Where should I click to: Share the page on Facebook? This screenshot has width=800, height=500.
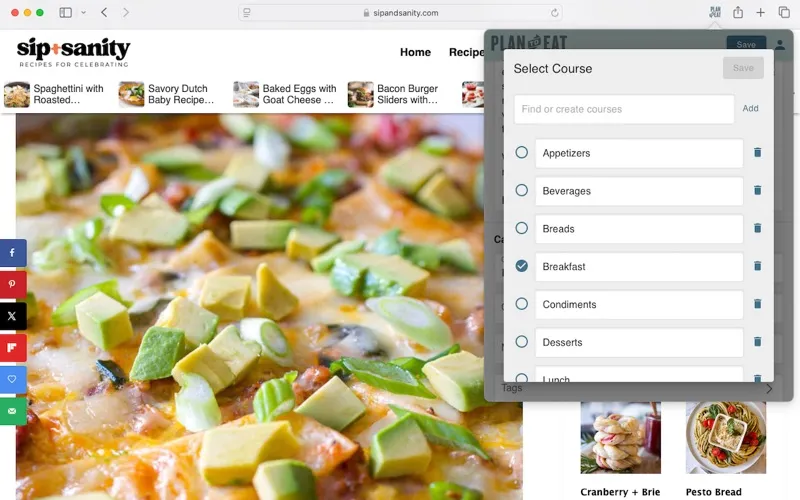[x=12, y=253]
